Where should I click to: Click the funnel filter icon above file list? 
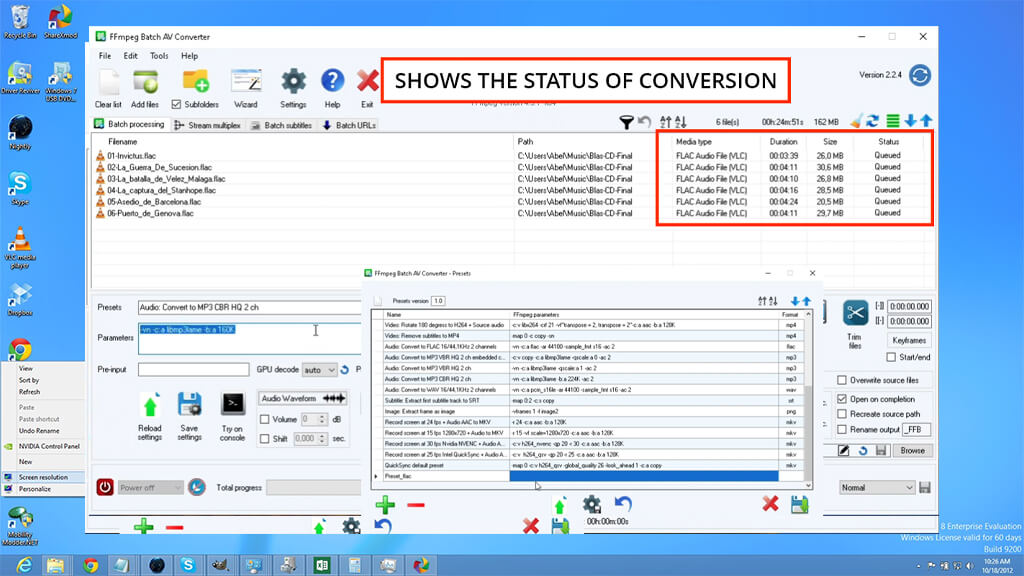point(626,121)
